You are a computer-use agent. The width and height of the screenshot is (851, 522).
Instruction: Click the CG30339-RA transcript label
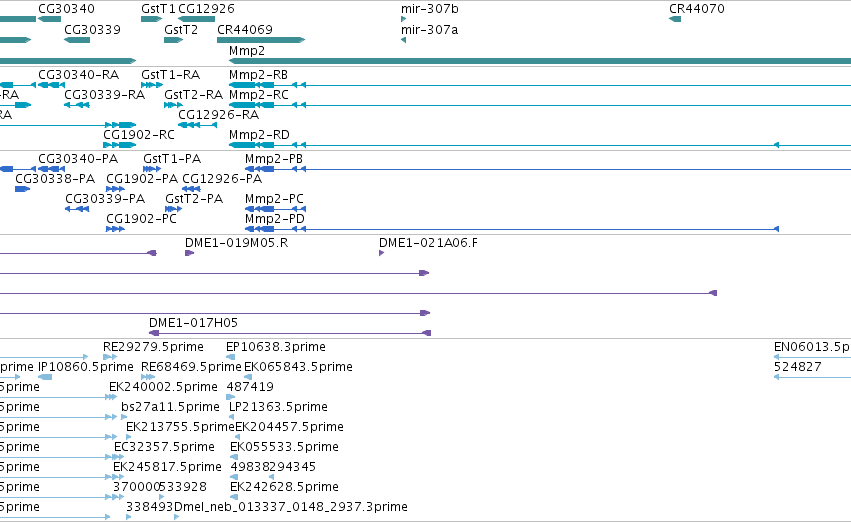(x=104, y=94)
